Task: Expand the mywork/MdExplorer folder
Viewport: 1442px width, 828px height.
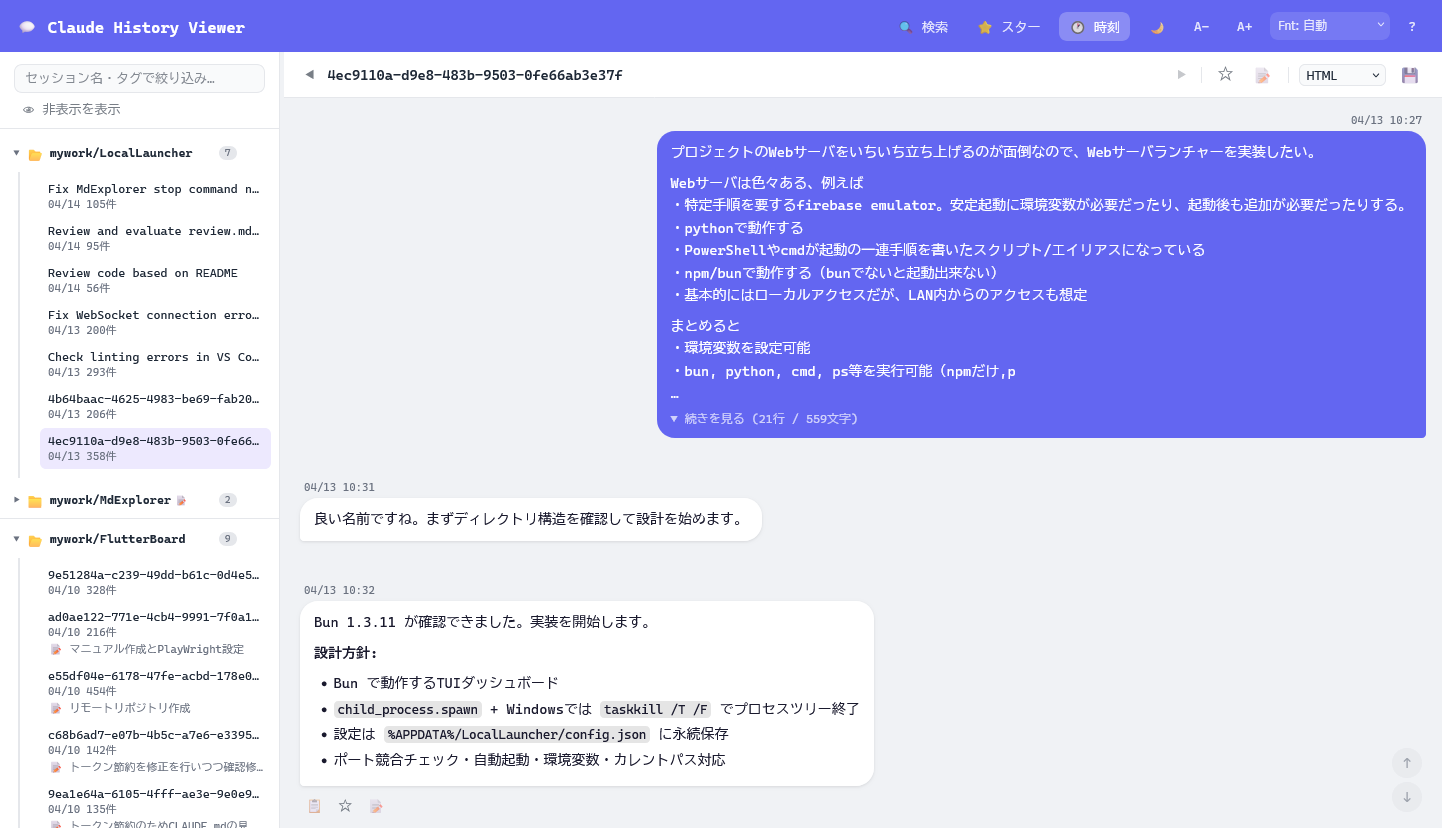Action: point(17,499)
